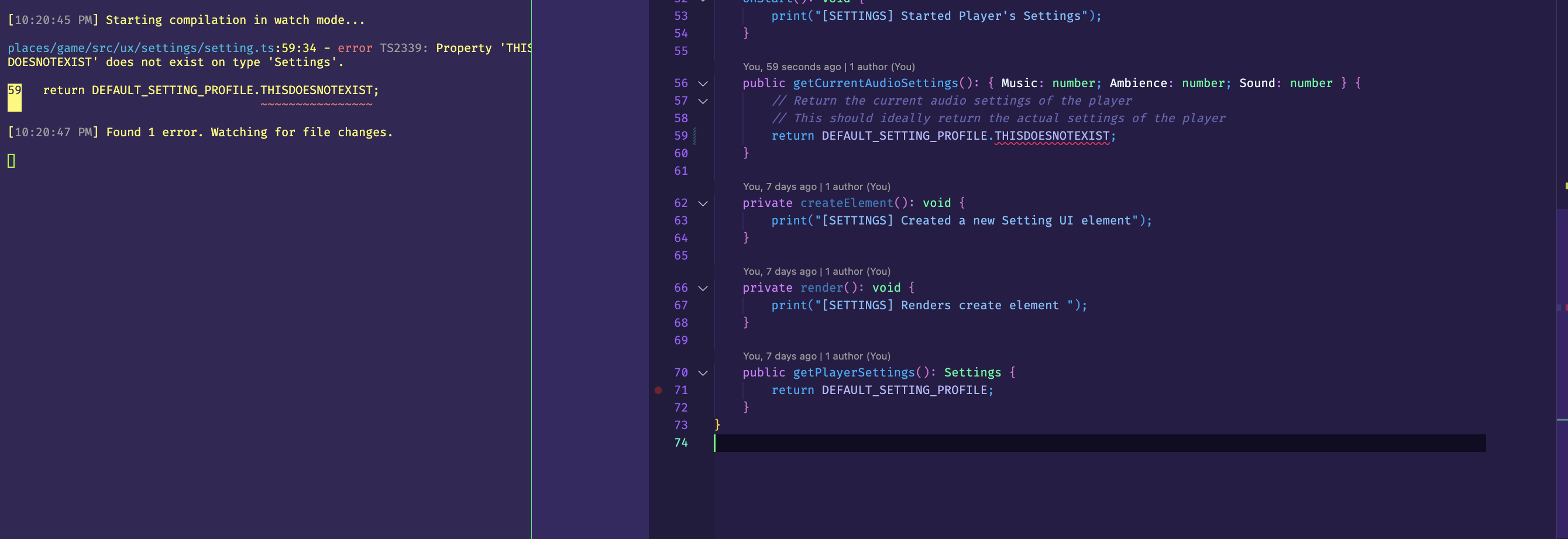Click the Settings return type on line 70
The image size is (1568, 539).
tap(972, 372)
